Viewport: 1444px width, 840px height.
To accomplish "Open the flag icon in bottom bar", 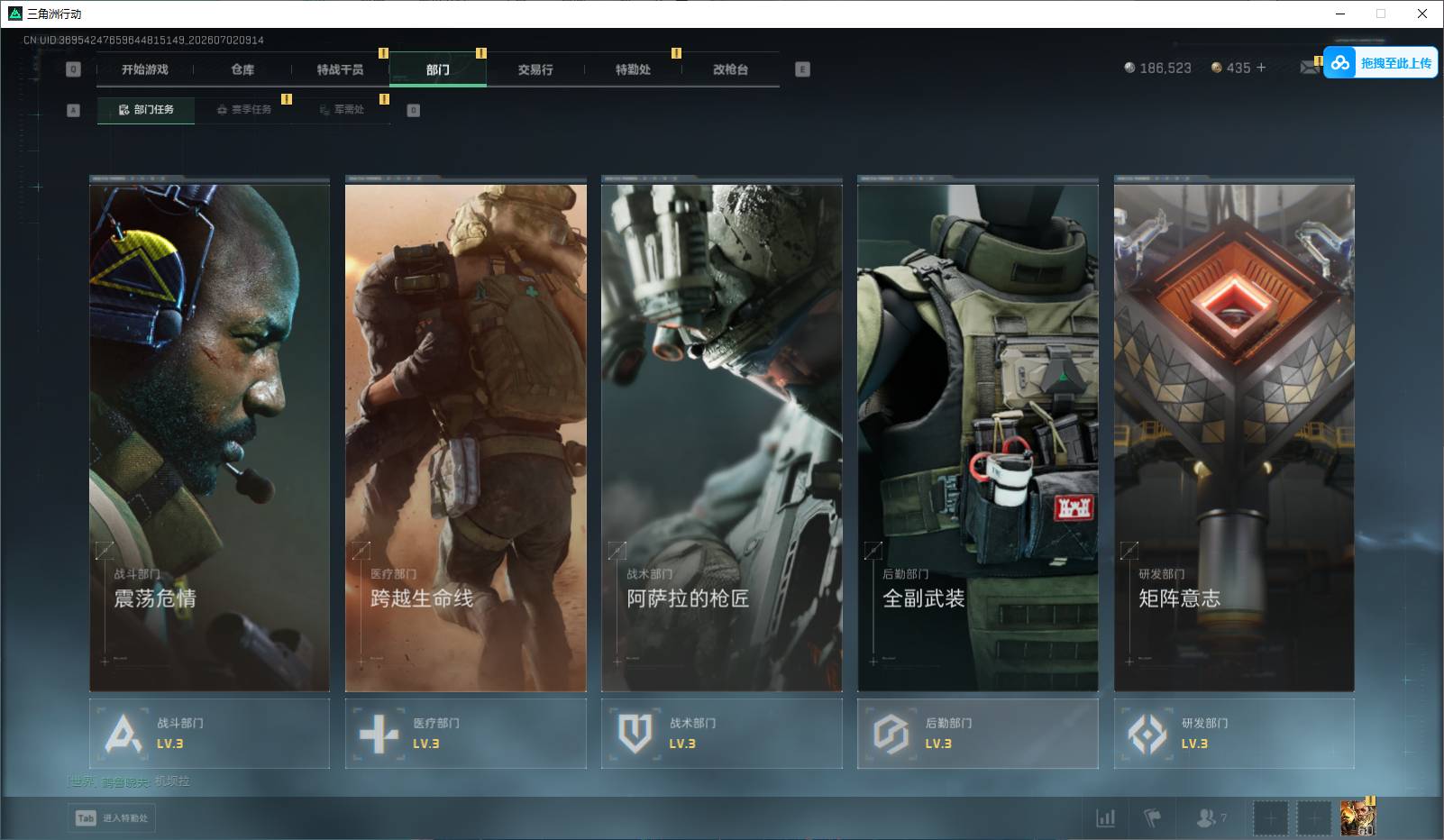I will click(1152, 818).
